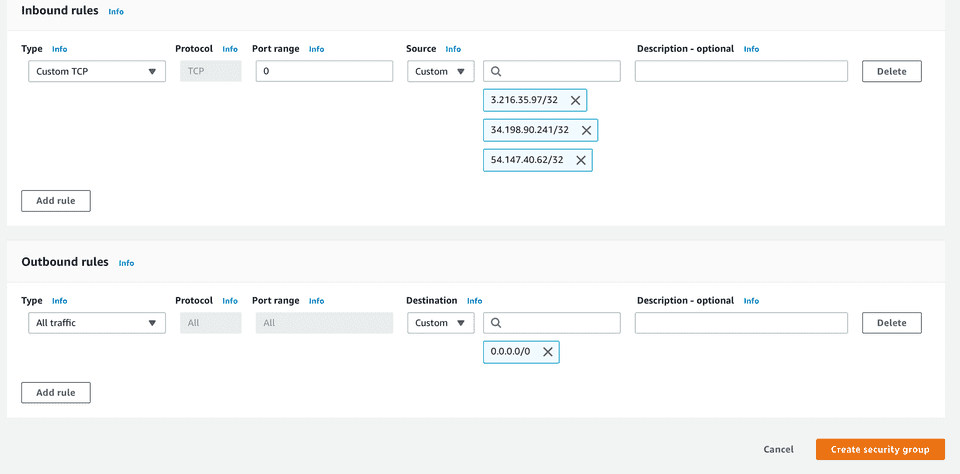The image size is (960, 474).
Task: Expand the inbound Source Custom dropdown
Action: click(440, 71)
